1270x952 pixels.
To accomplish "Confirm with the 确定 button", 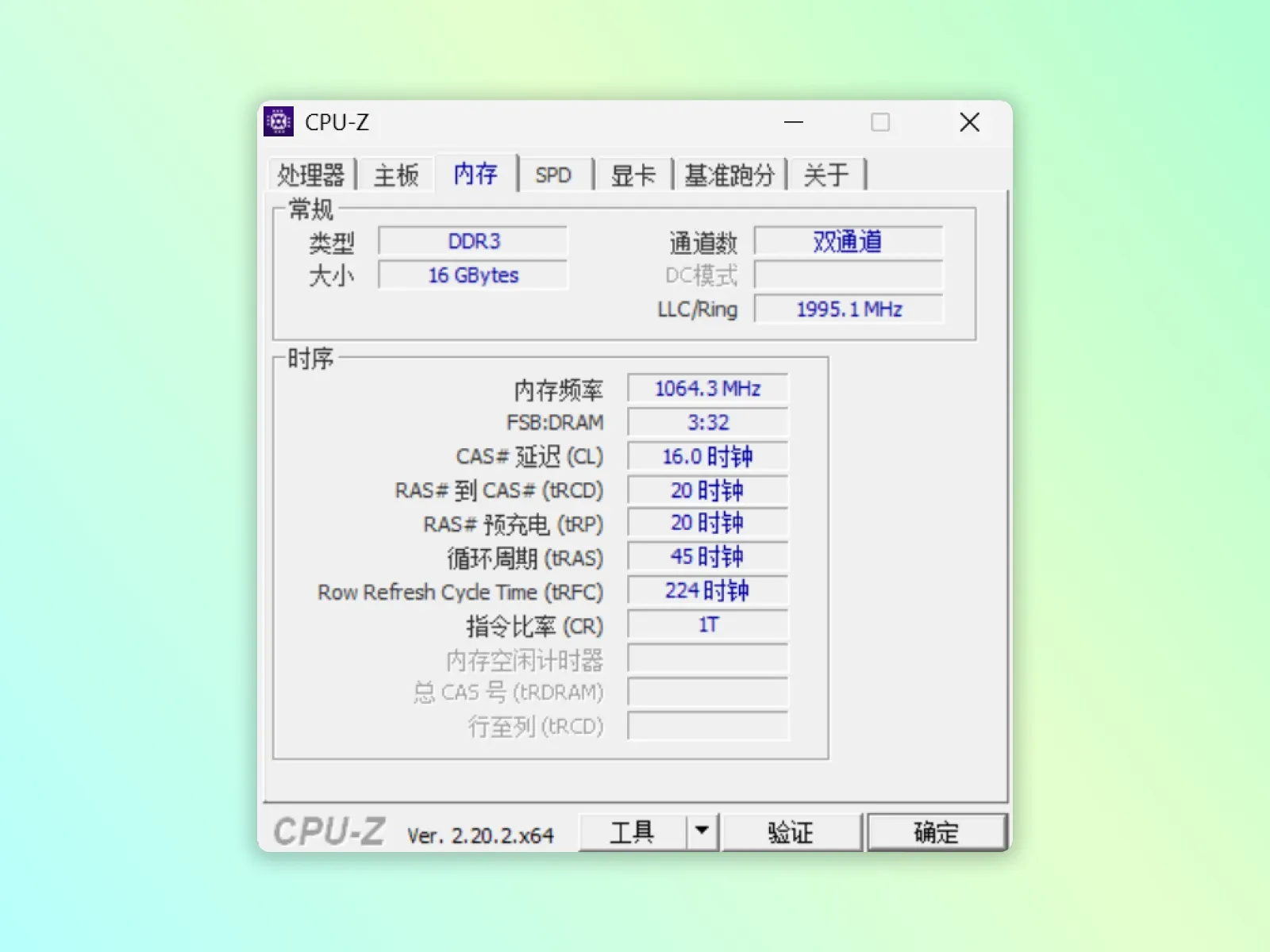I will pyautogui.click(x=937, y=832).
